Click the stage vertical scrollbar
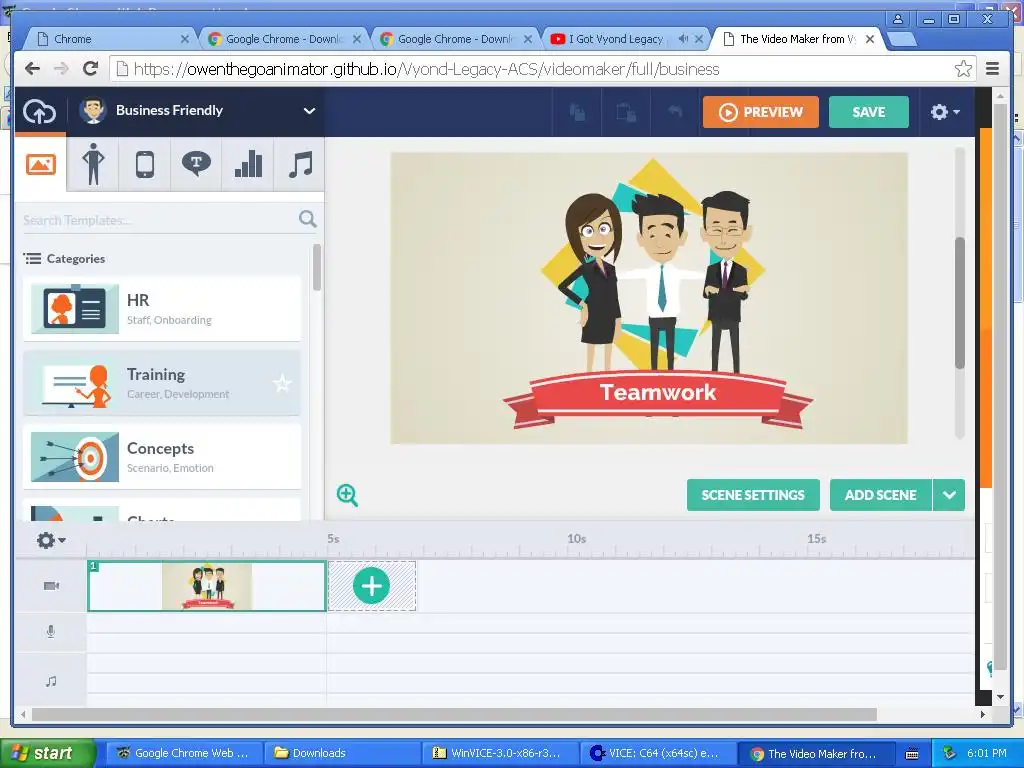The image size is (1024, 768). click(x=959, y=303)
